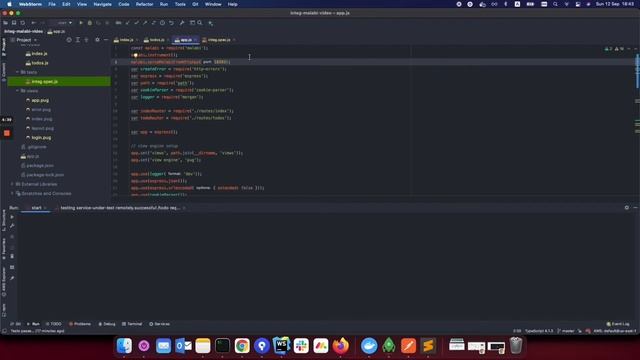Open the Problems tool window
Screen dimensions: 640x360
[80, 324]
